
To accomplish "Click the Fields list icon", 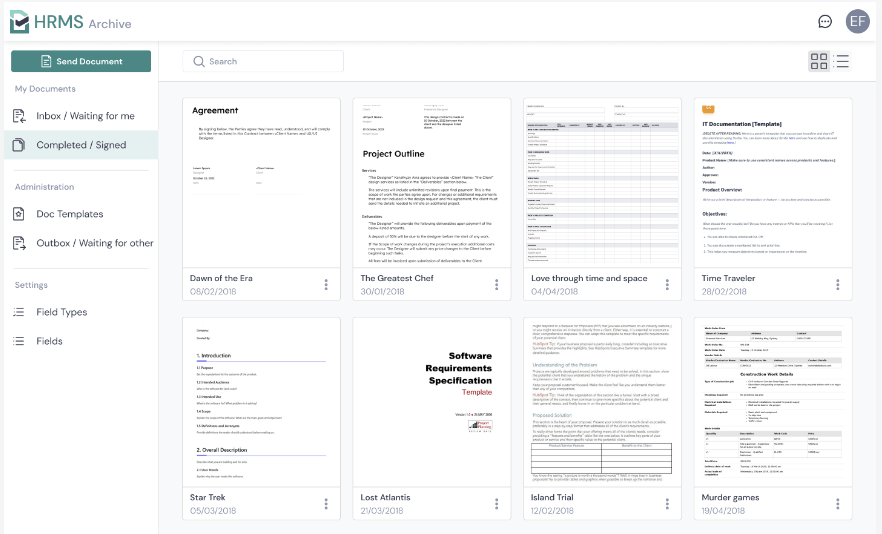I will 19,341.
